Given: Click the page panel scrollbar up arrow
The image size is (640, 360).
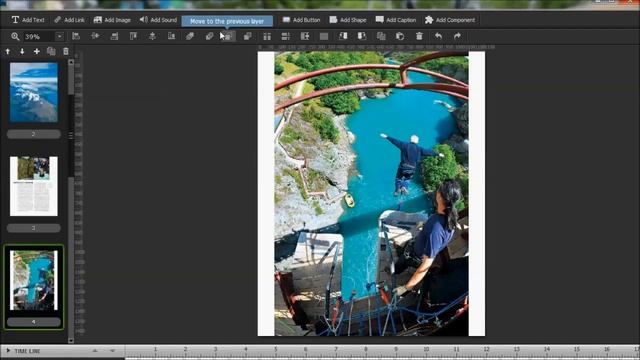Looking at the screenshot, I should (71, 62).
